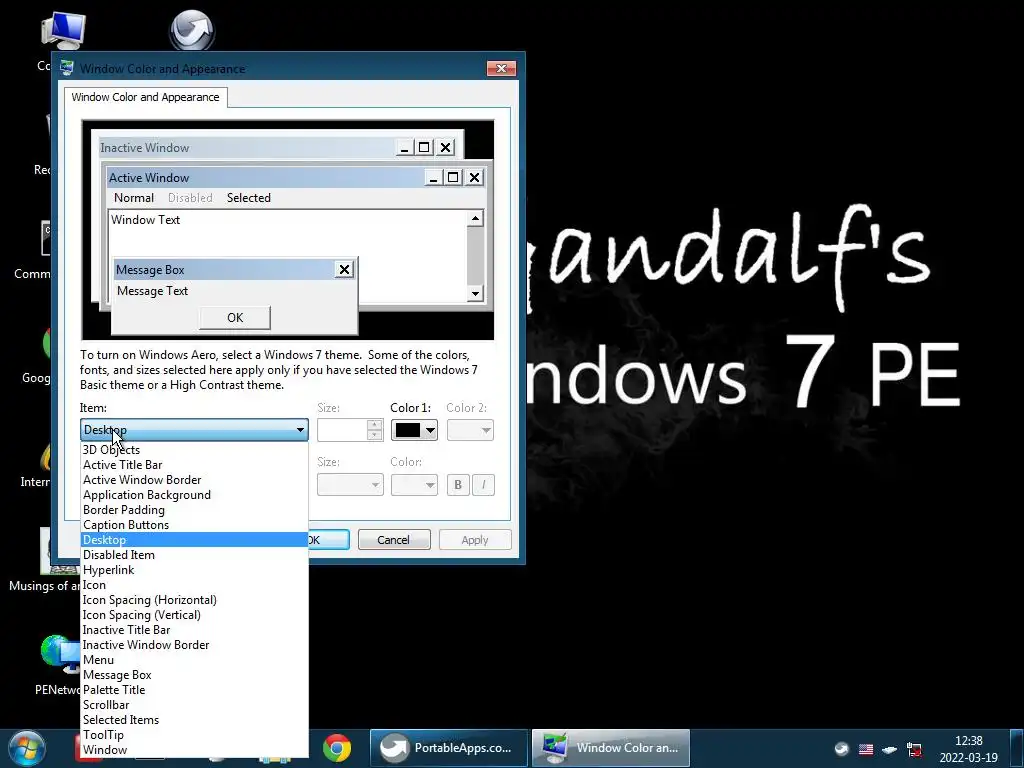Click the Active Window preview maximize icon
Image resolution: width=1024 pixels, height=768 pixels.
tap(453, 178)
